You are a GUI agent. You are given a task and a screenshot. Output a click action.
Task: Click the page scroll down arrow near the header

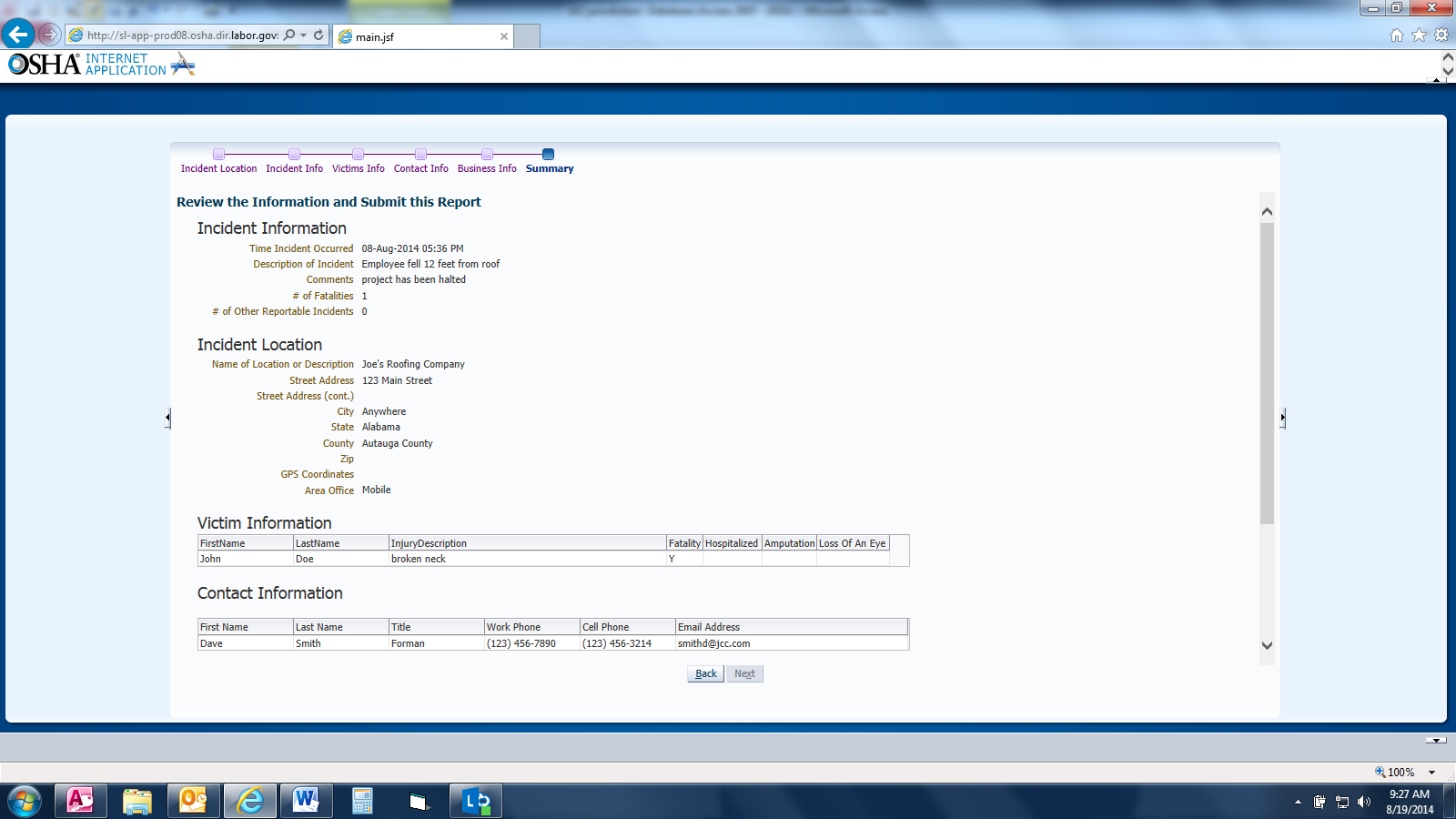tap(1448, 70)
